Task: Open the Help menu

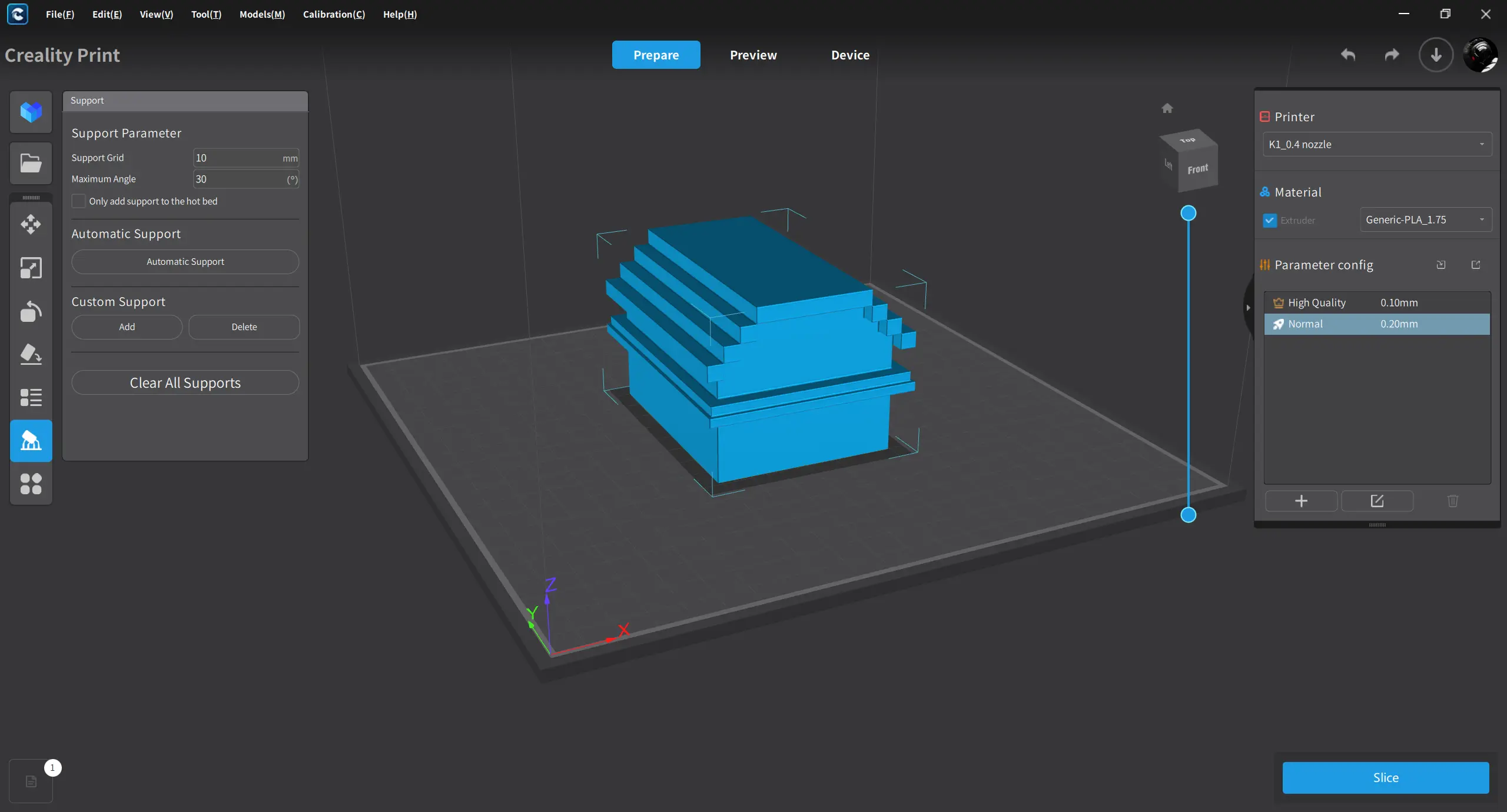Action: click(x=400, y=14)
